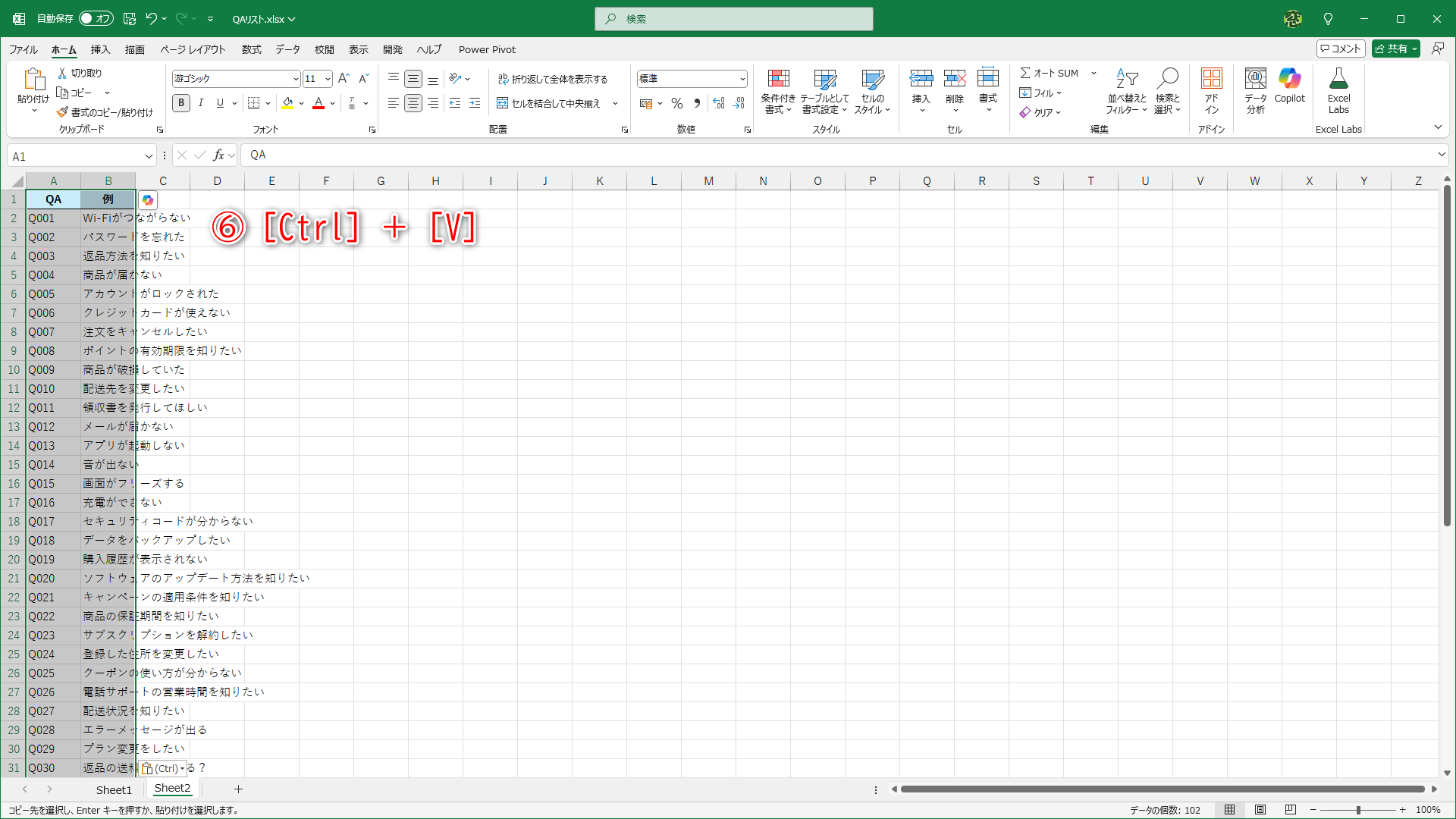Click the Insert Function fx icon
Screen dimensions: 1456x819
click(218, 155)
